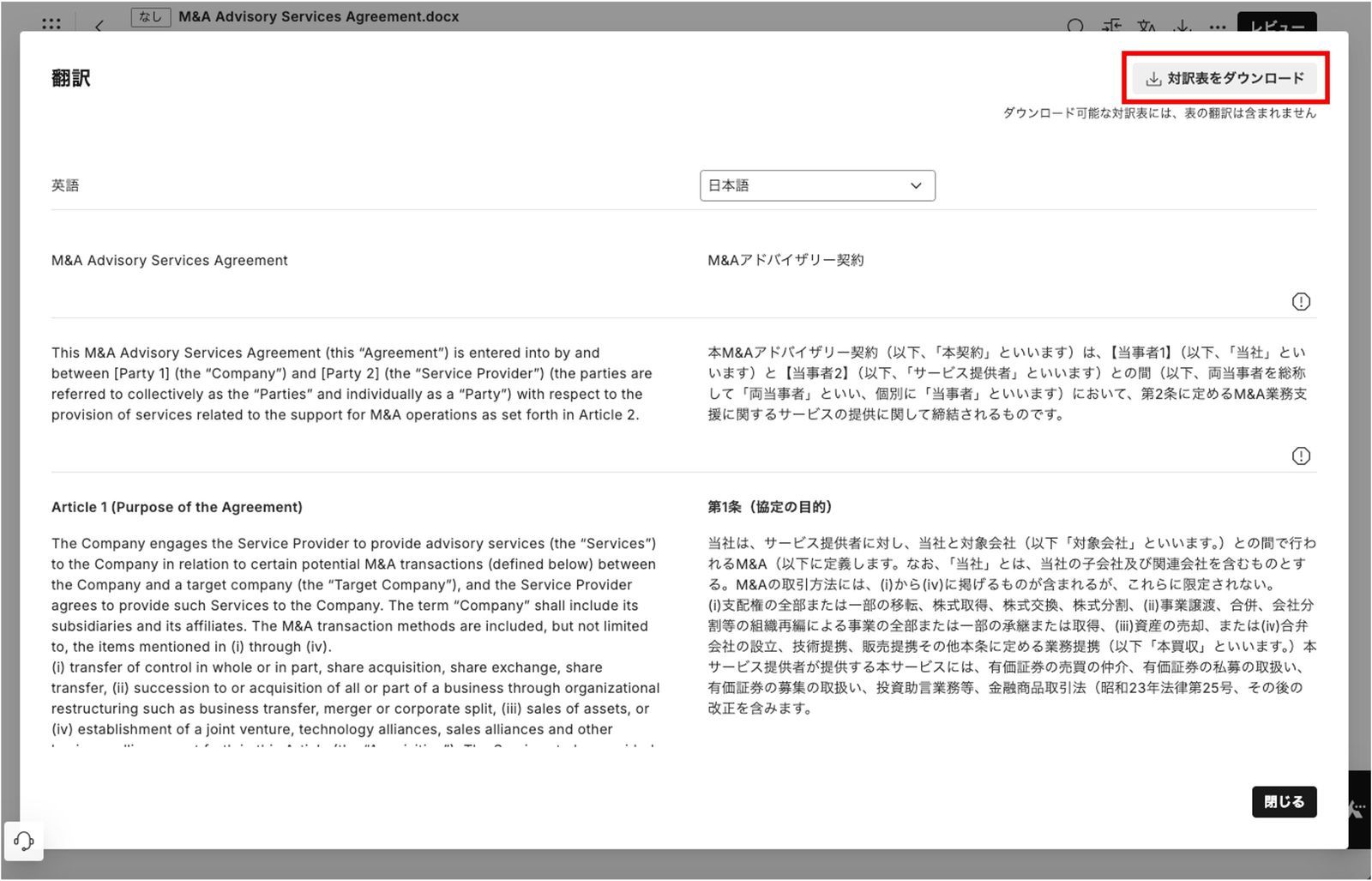1372x881 pixels.
Task: Click the search icon in top toolbar
Action: [x=1075, y=26]
